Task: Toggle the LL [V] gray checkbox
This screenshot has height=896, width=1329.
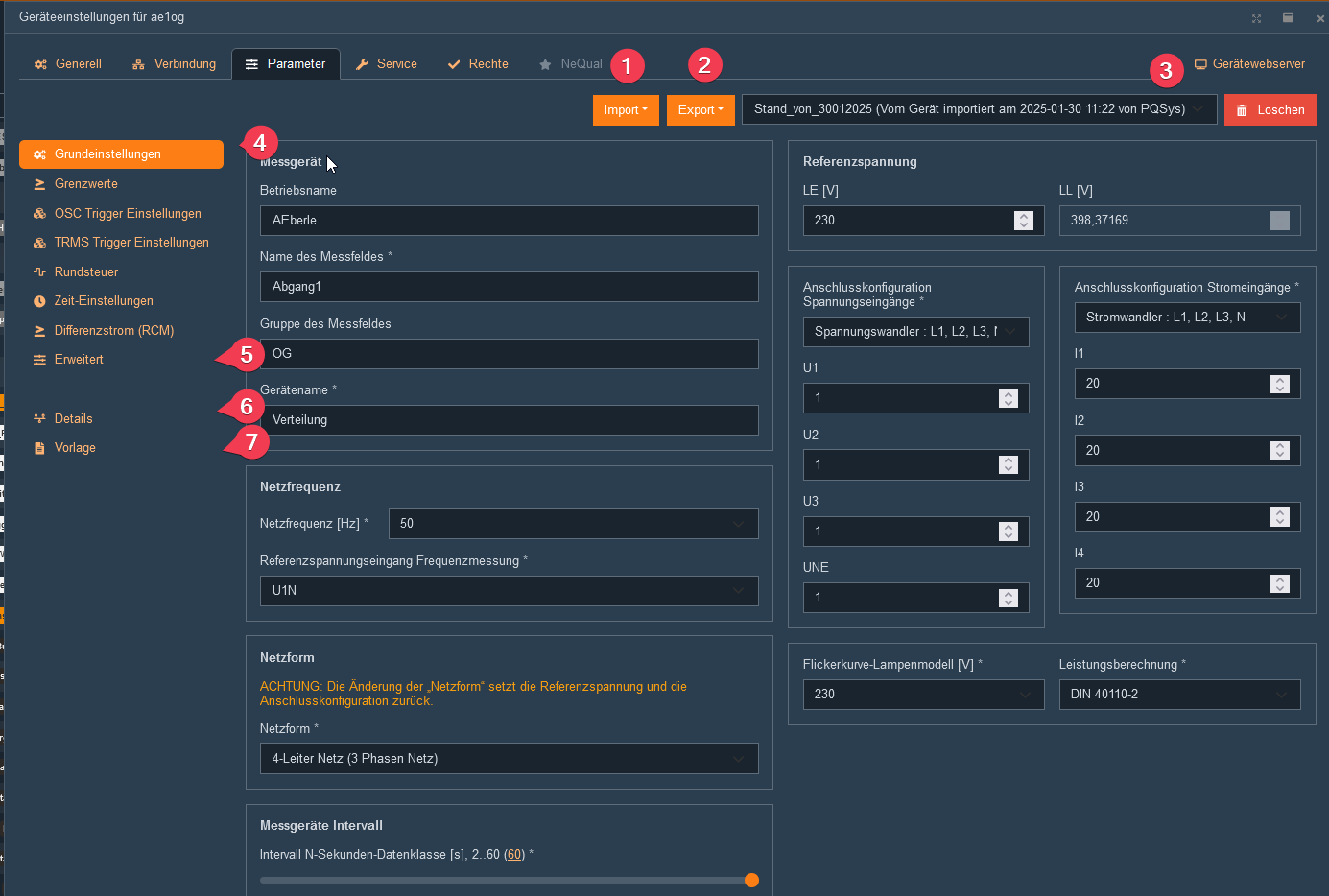Action: pos(1279,221)
